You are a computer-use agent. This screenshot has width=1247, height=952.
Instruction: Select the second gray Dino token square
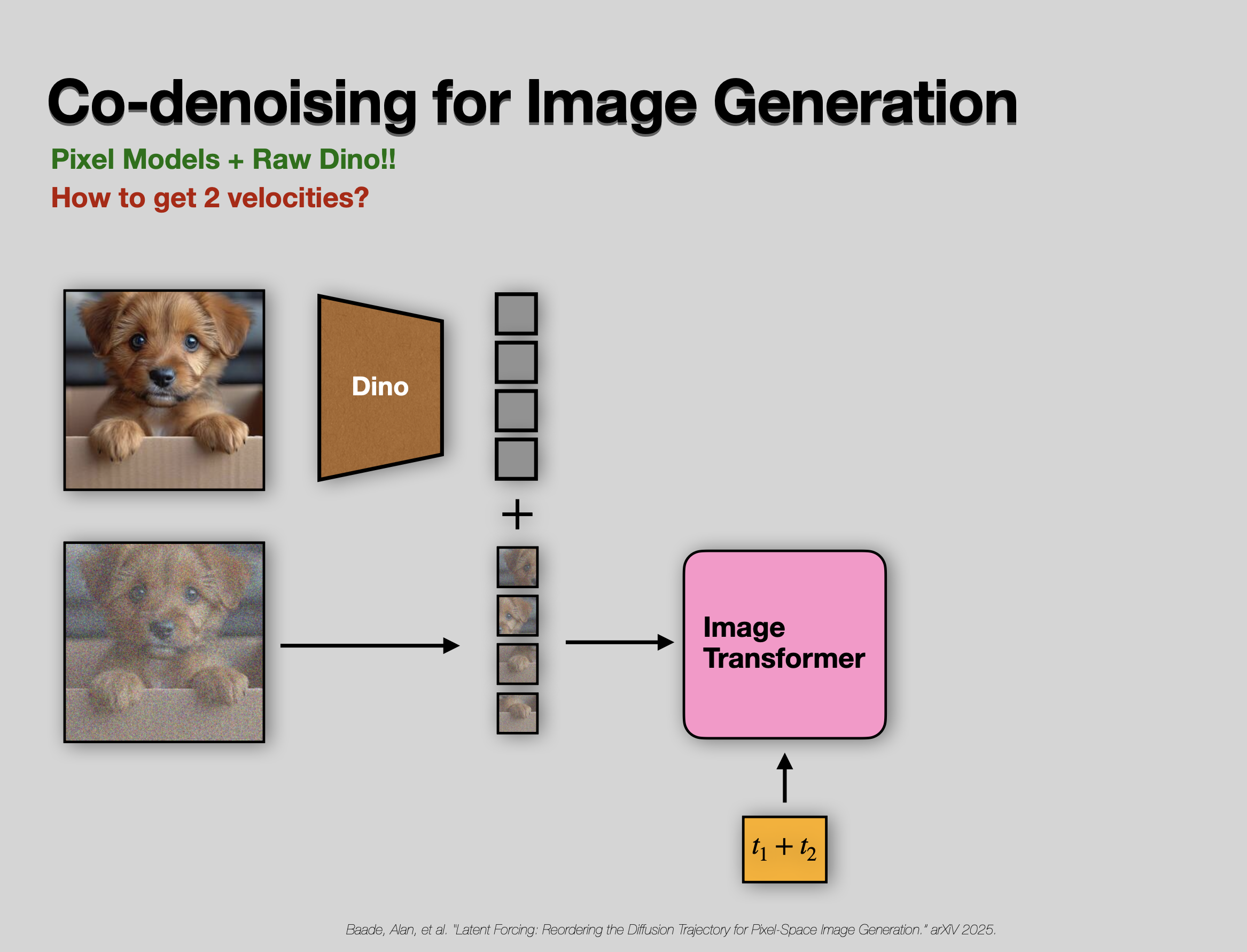(516, 362)
